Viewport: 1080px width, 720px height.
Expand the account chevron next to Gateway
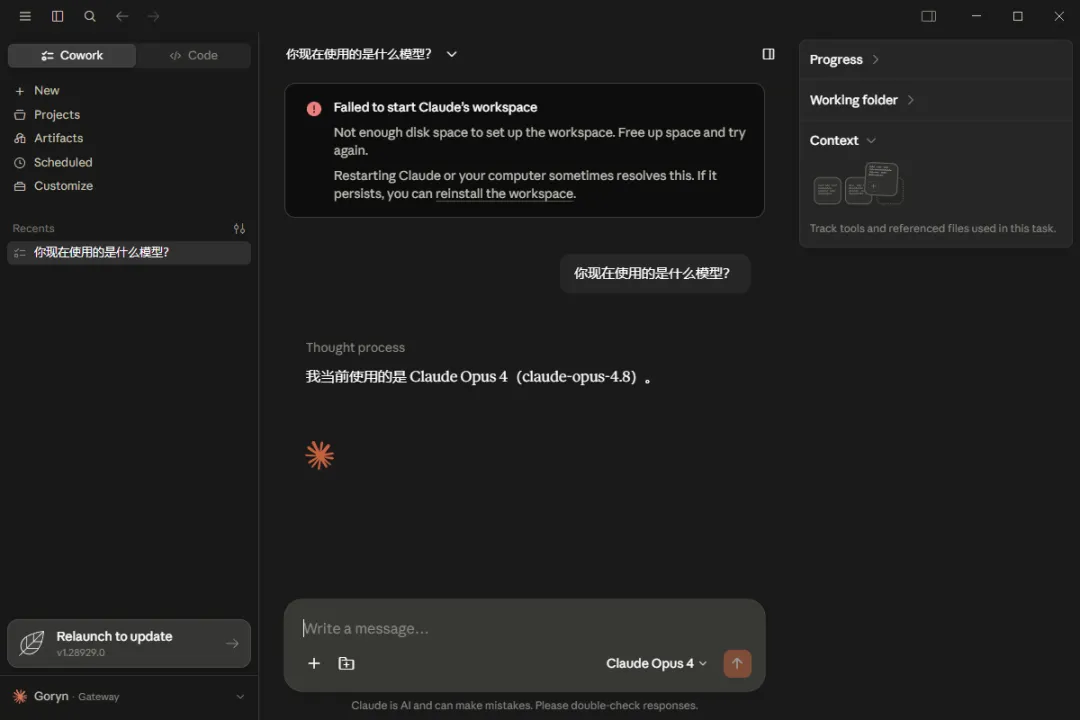(240, 697)
